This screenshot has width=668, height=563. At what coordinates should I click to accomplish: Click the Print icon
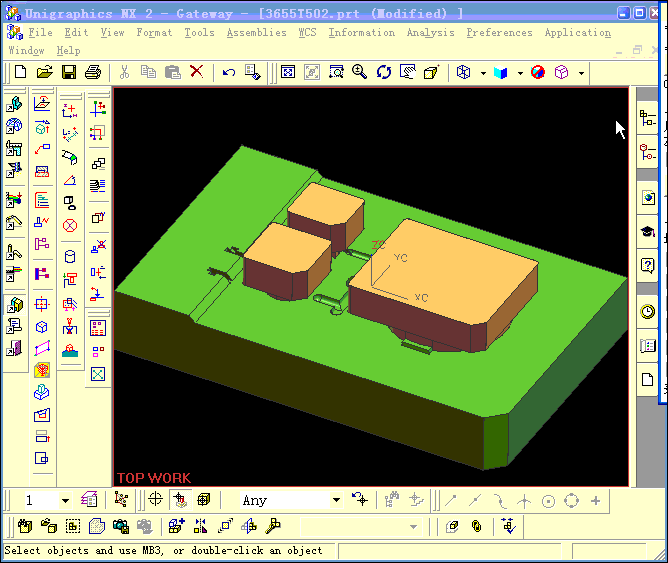pos(93,72)
